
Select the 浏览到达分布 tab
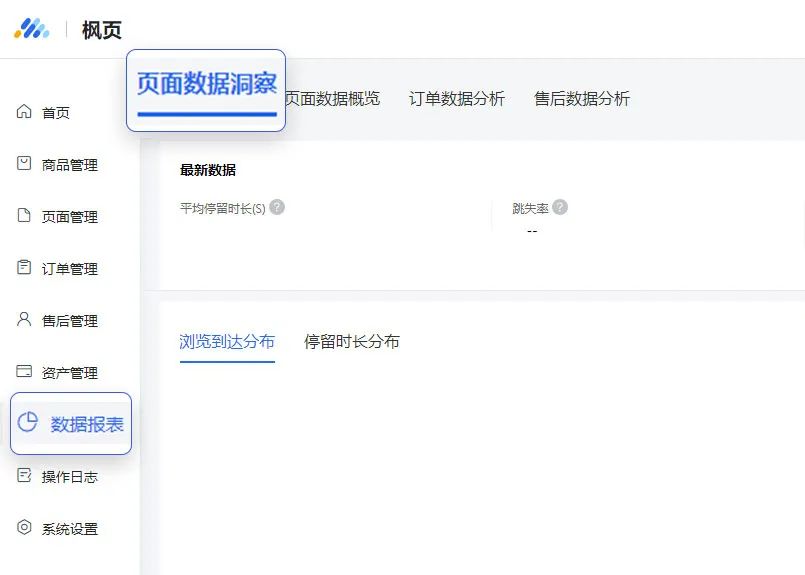tap(227, 341)
